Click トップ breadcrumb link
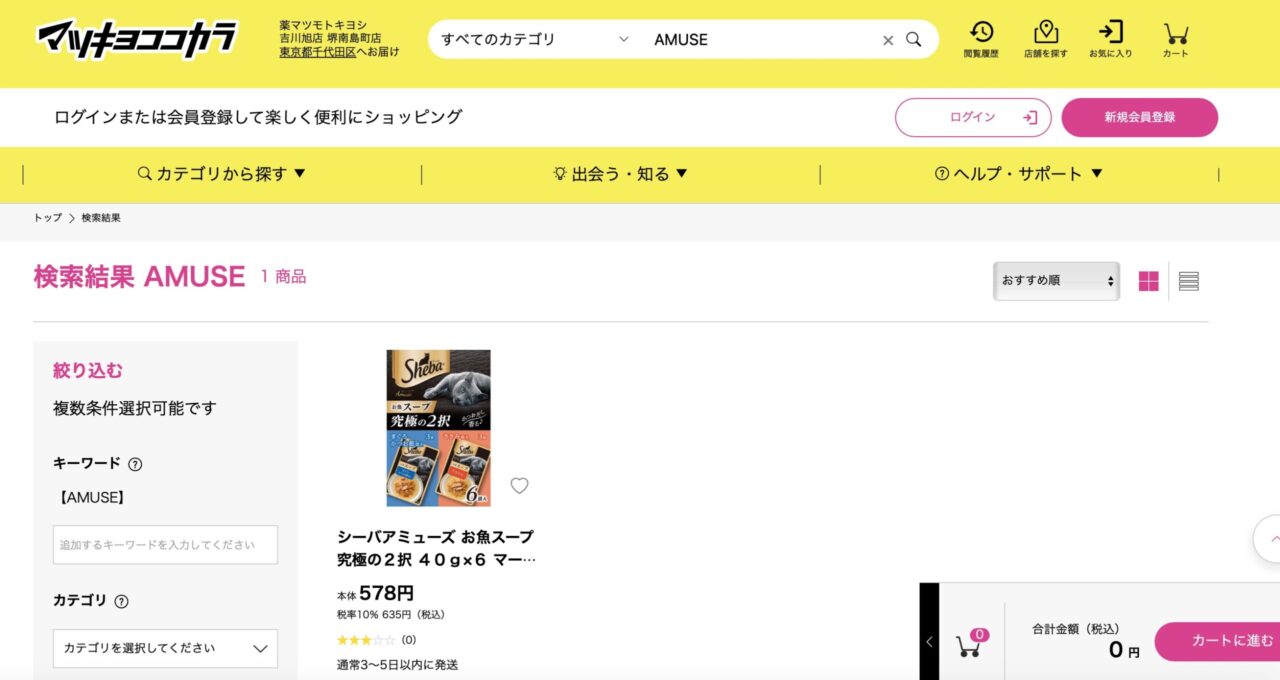 click(47, 218)
